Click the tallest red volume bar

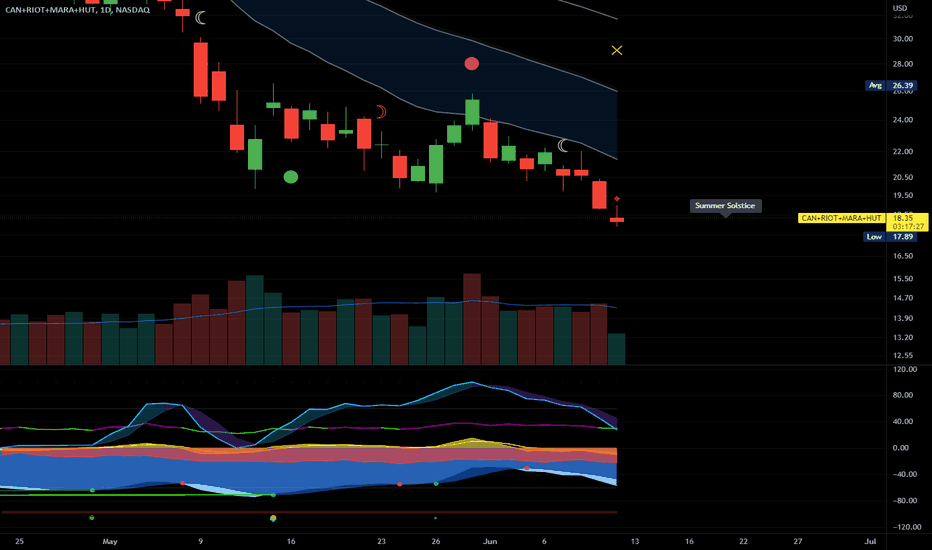[472, 319]
